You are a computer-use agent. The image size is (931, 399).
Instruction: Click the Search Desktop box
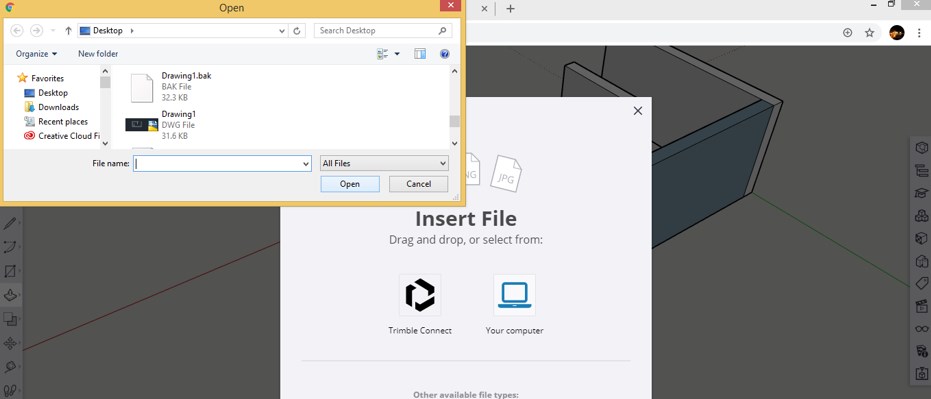click(382, 30)
